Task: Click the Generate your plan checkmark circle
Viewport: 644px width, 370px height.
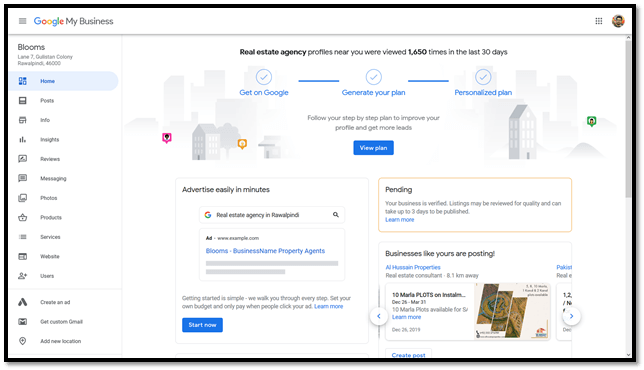Action: (x=373, y=77)
